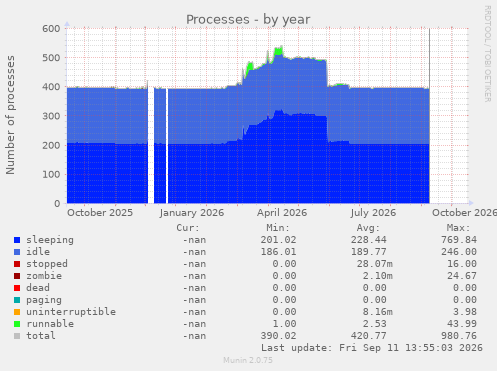Click the 'stopped' legend label
497x371 pixels.
pos(47,264)
